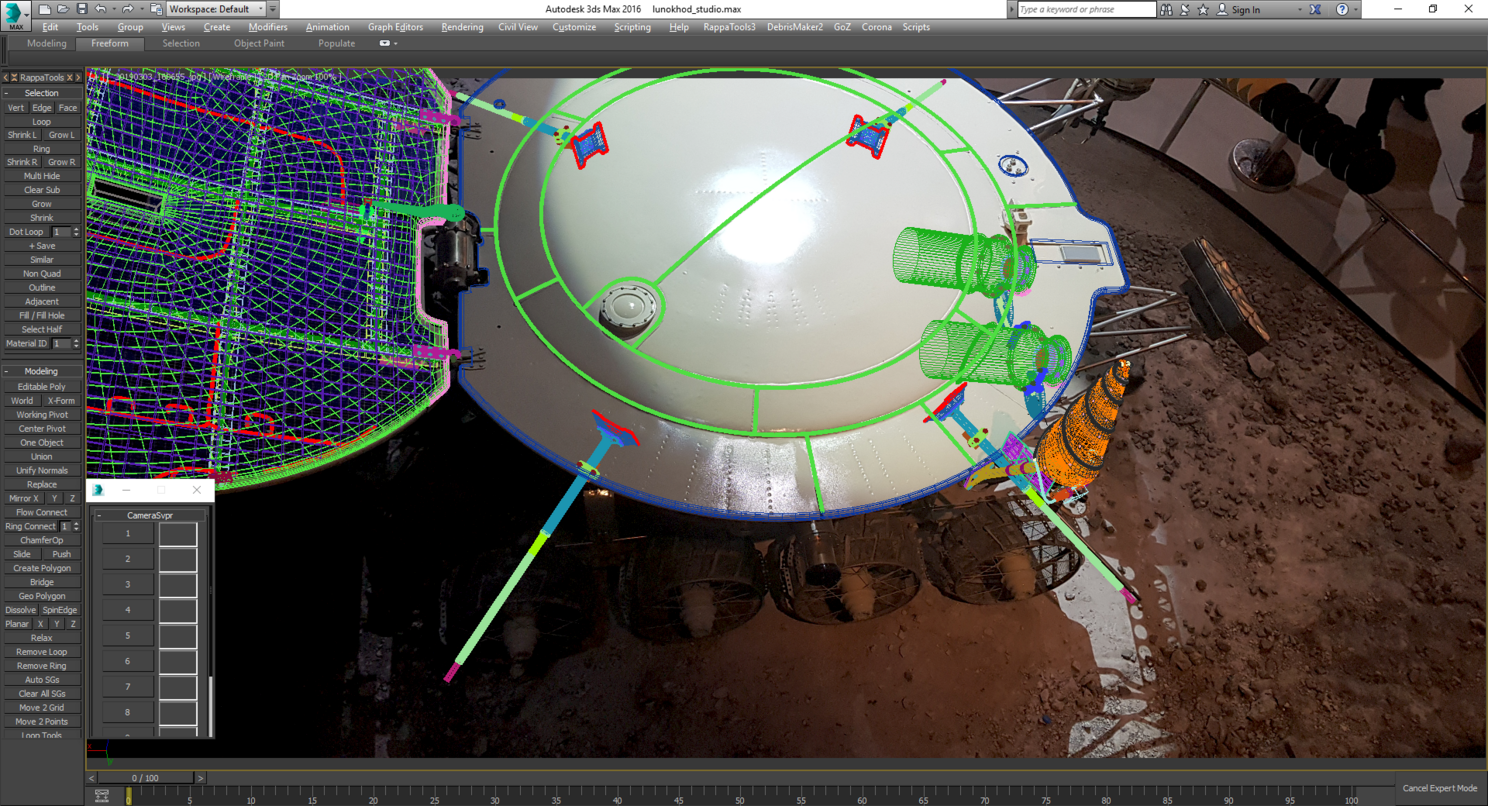Screen dimensions: 1488x806
Task: Click the Editable Poly button
Action: [x=42, y=387]
